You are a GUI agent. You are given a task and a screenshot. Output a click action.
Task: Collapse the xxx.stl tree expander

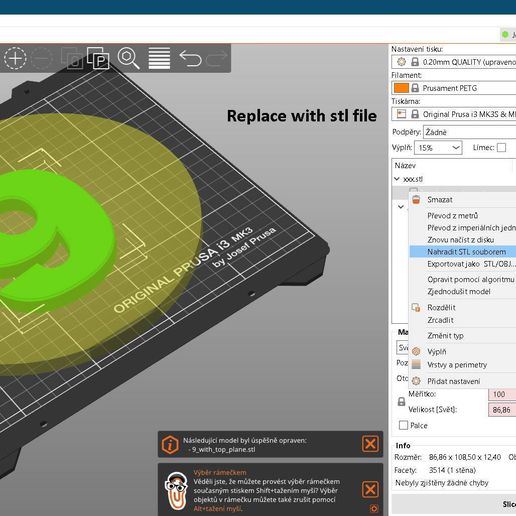(x=397, y=179)
